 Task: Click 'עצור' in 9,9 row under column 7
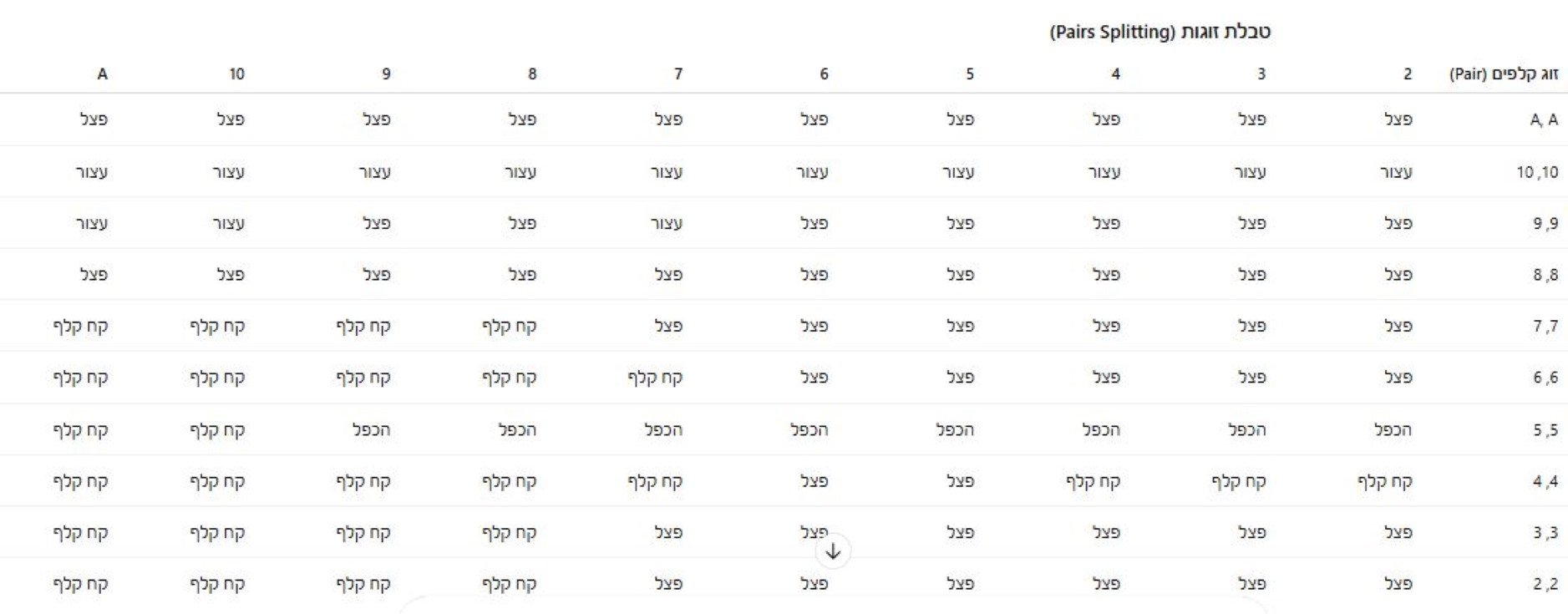click(x=667, y=223)
